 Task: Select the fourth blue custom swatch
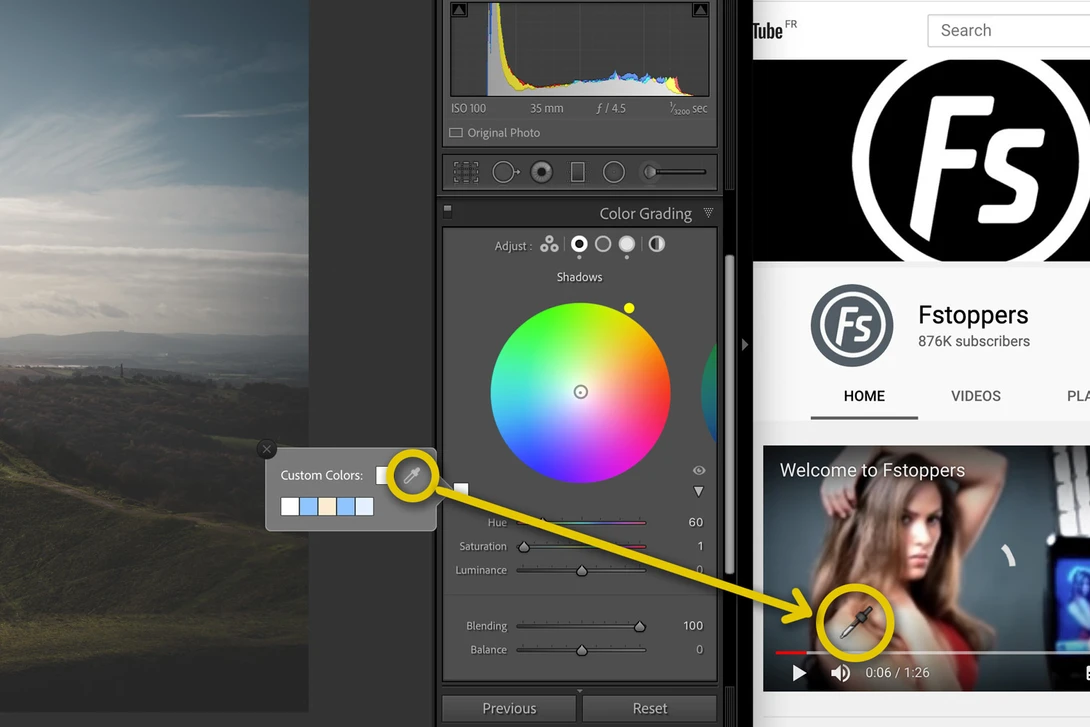(346, 507)
